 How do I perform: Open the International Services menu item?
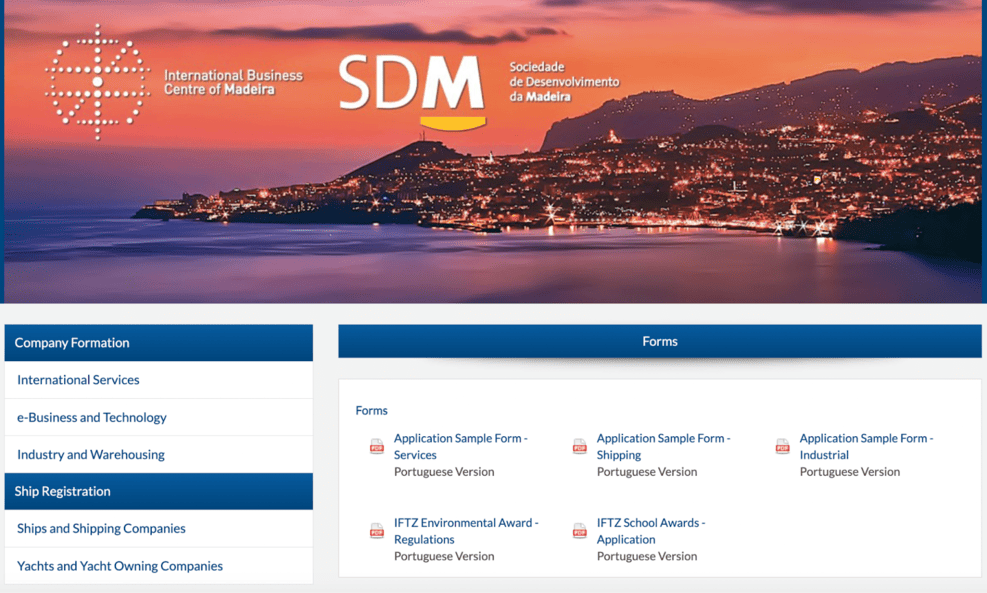point(78,380)
